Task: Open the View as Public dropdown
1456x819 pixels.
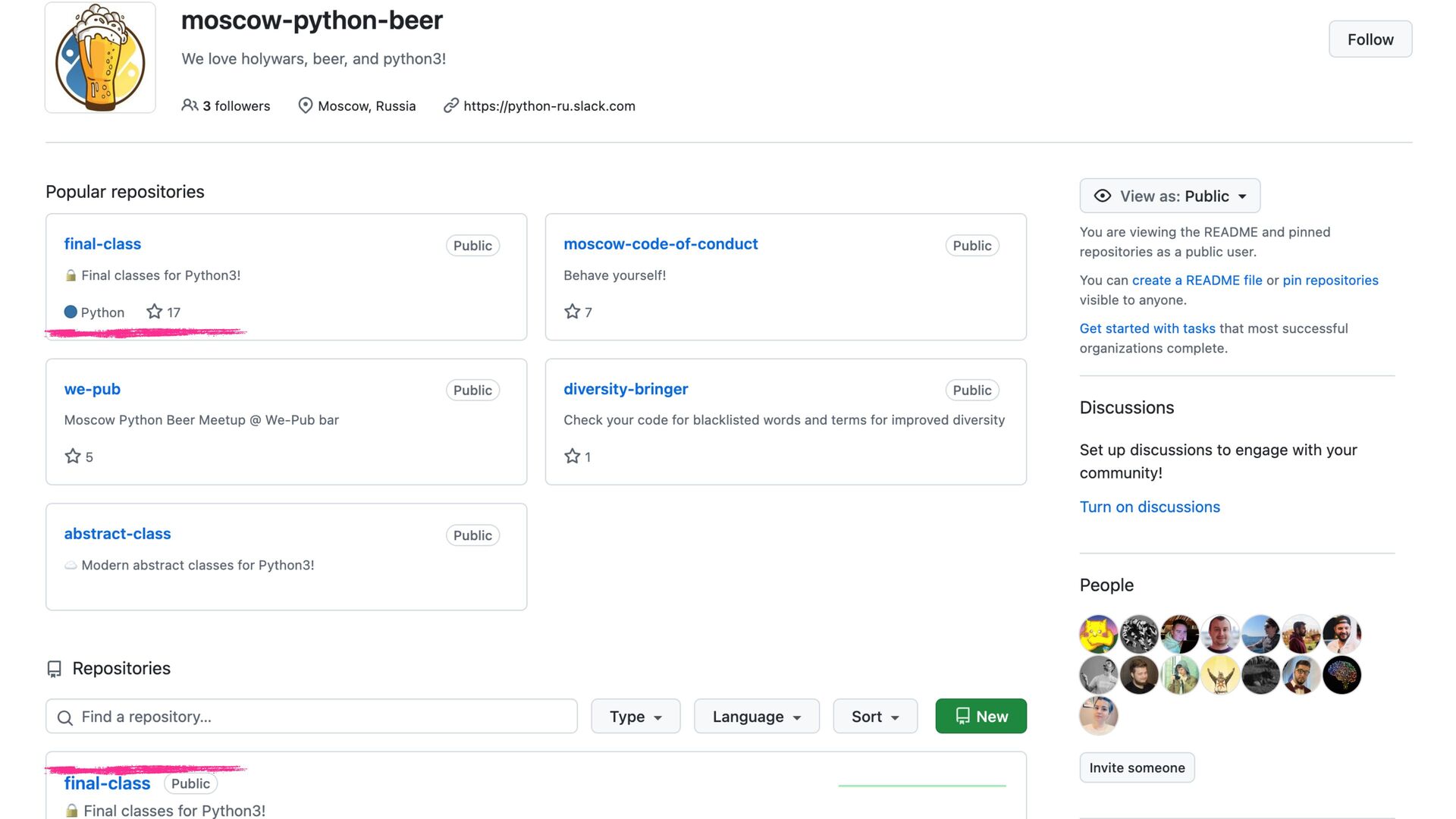Action: [x=1169, y=196]
